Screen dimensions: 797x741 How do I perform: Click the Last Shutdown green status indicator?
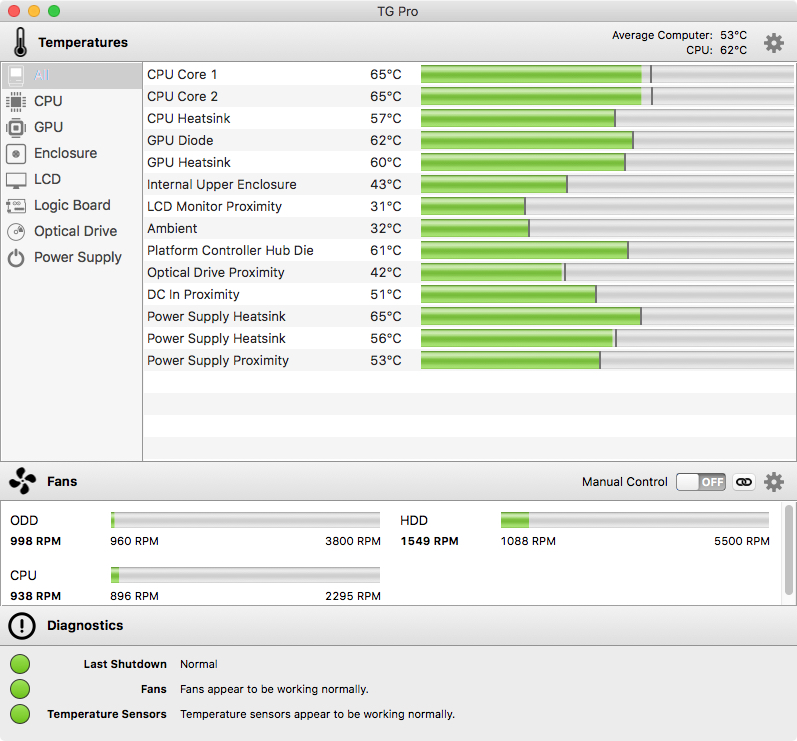[x=20, y=664]
